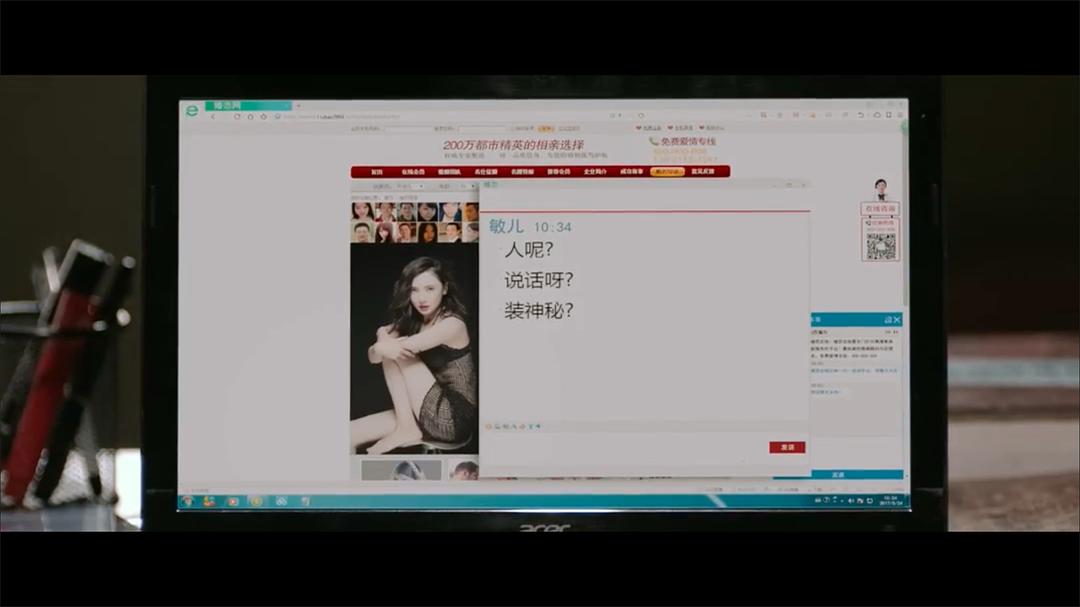Click the banner headline 200万都市精英的相亲选择

tap(513, 145)
